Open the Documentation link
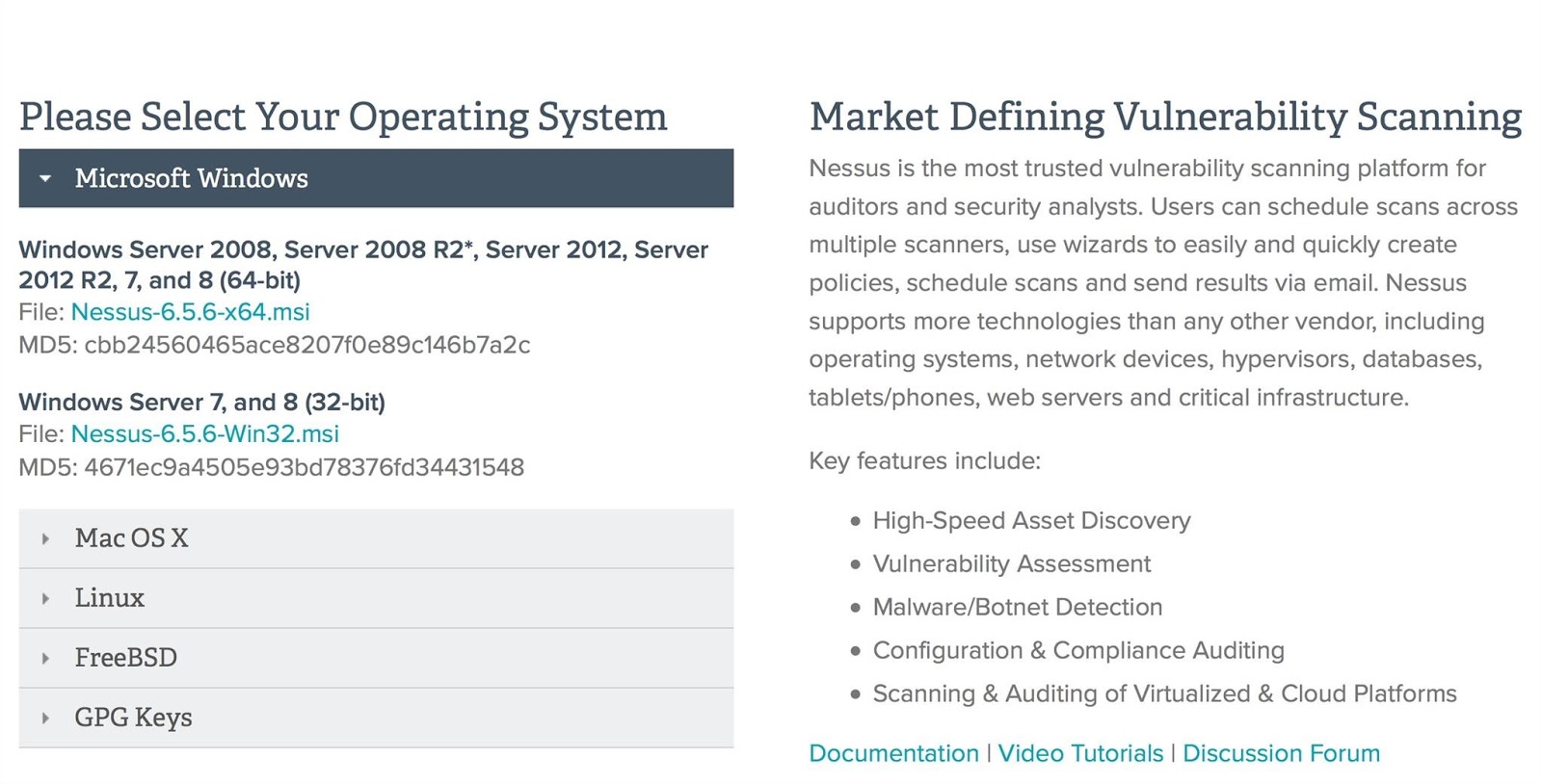 893,753
